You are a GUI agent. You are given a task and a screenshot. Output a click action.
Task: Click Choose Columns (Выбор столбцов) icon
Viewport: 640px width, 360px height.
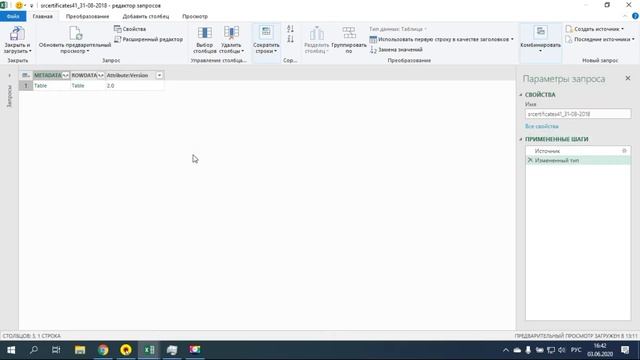(x=204, y=33)
